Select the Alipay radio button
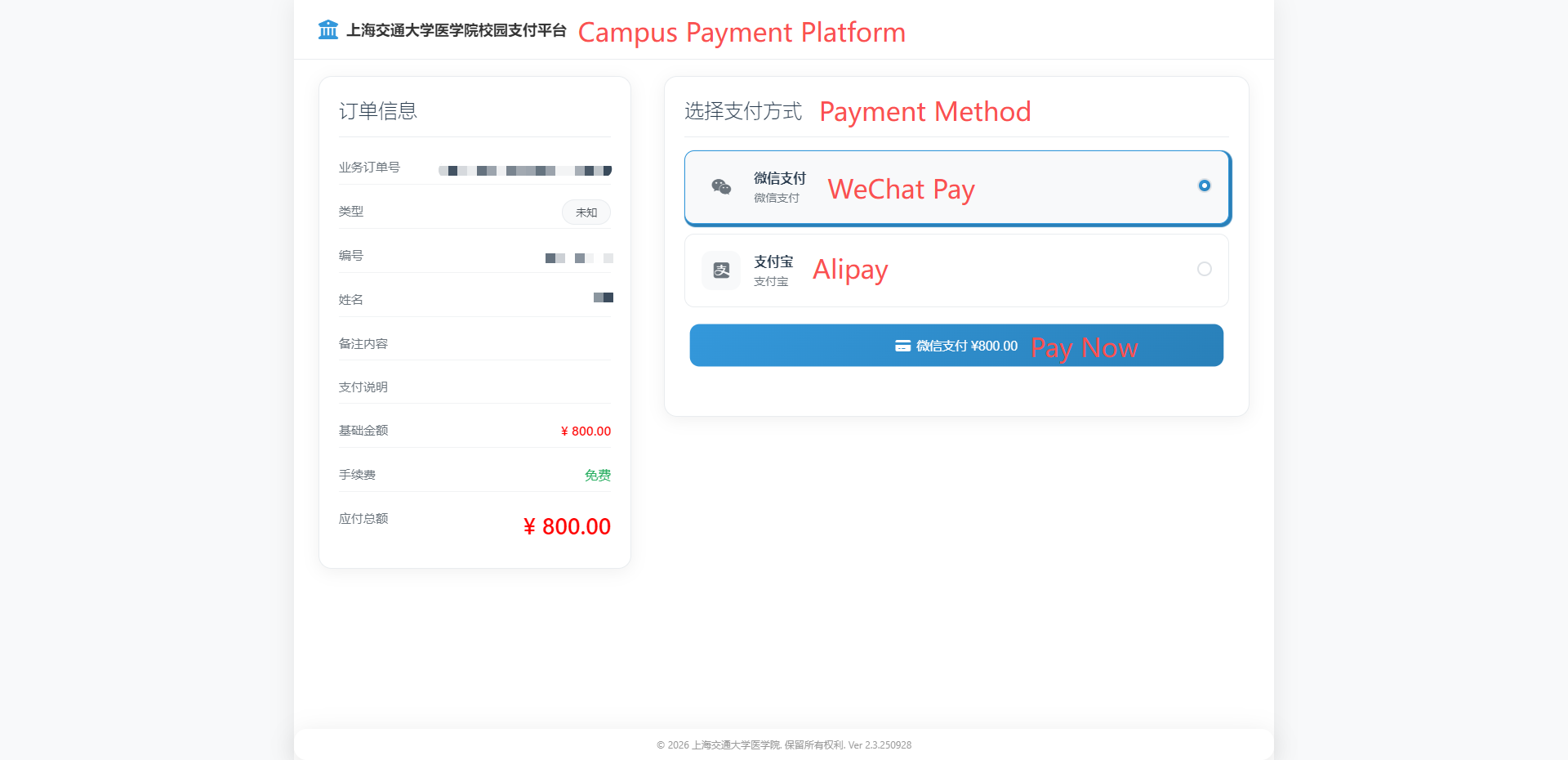The width and height of the screenshot is (1568, 760). (1204, 269)
